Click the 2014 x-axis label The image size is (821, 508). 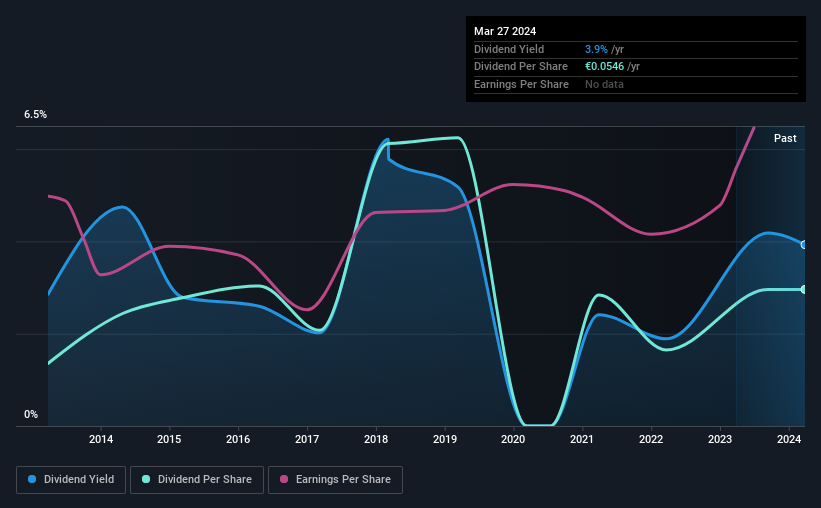click(x=101, y=439)
